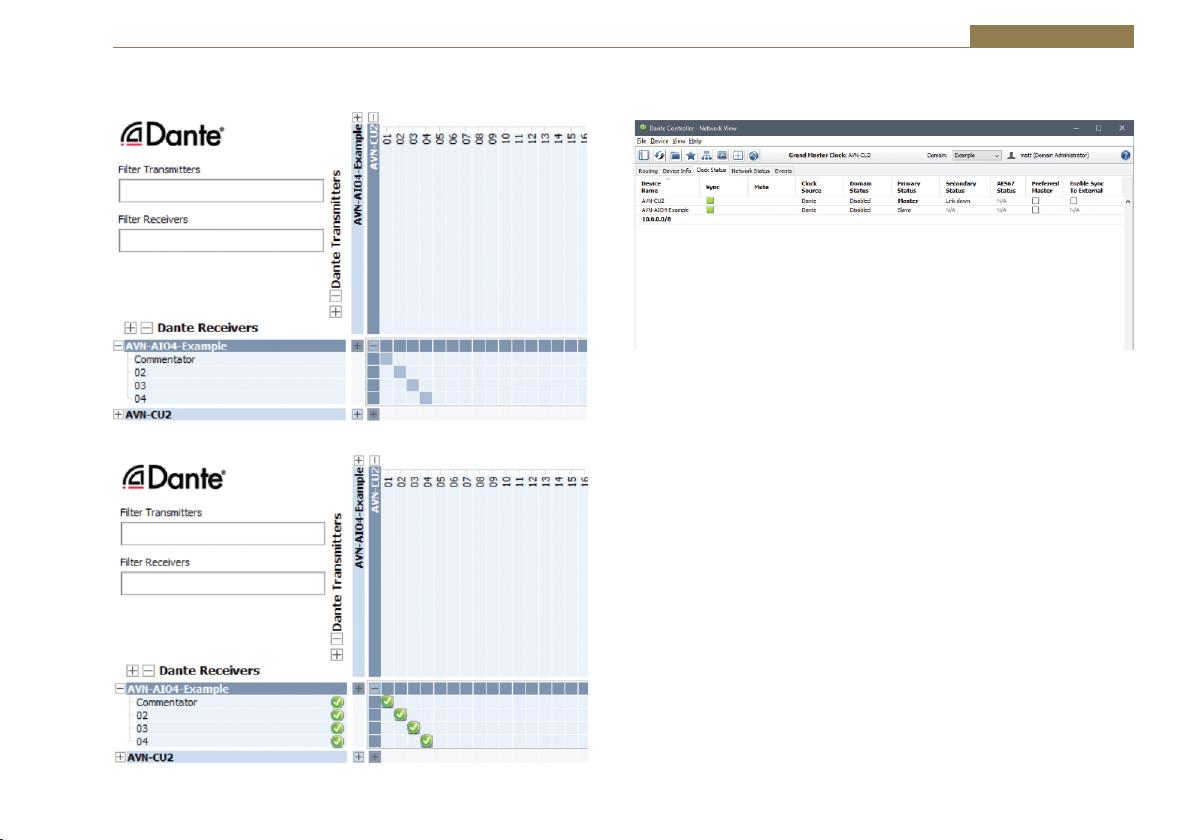Click the star icon in Dante Controller toolbar
The height and width of the screenshot is (840, 1192).
pyautogui.click(x=691, y=155)
